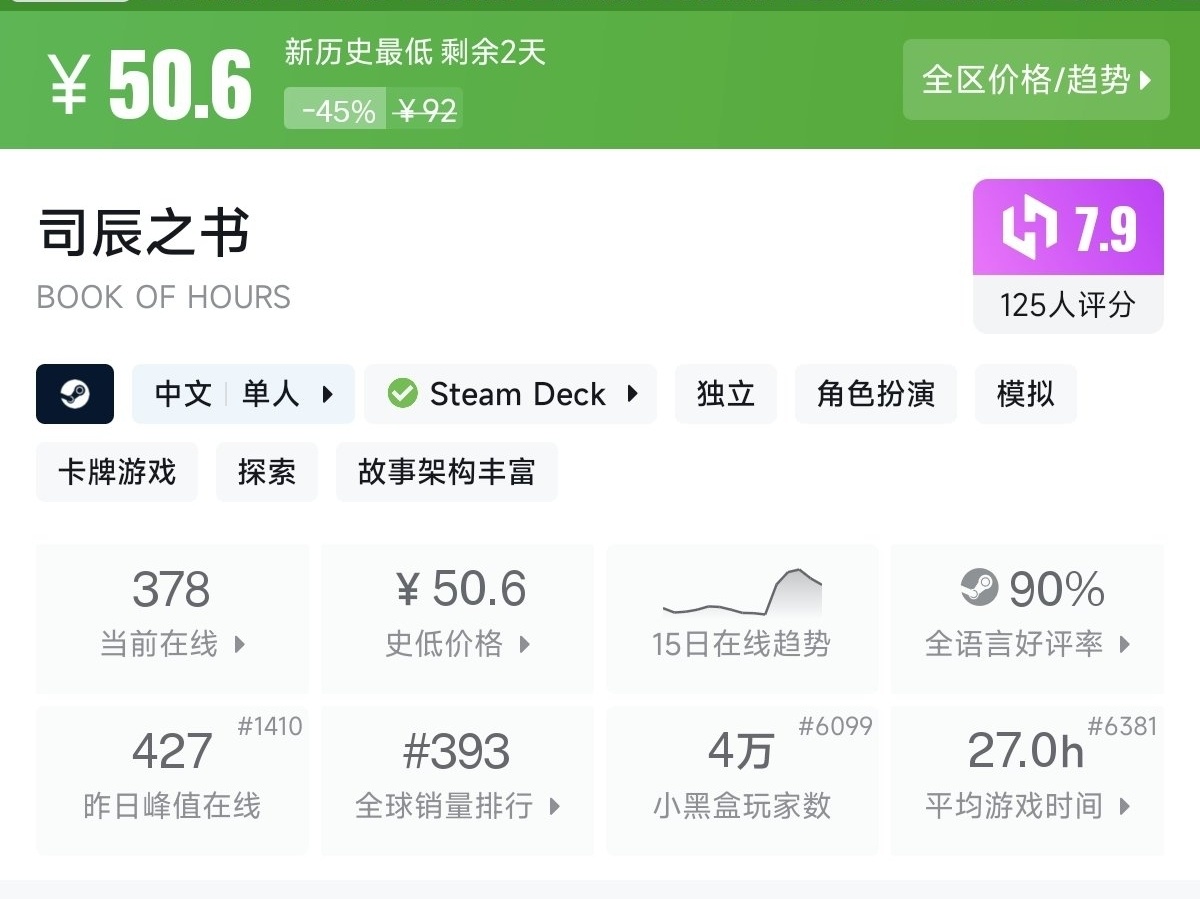
Task: Tap the 故事架构丰富 tag
Action: point(447,472)
